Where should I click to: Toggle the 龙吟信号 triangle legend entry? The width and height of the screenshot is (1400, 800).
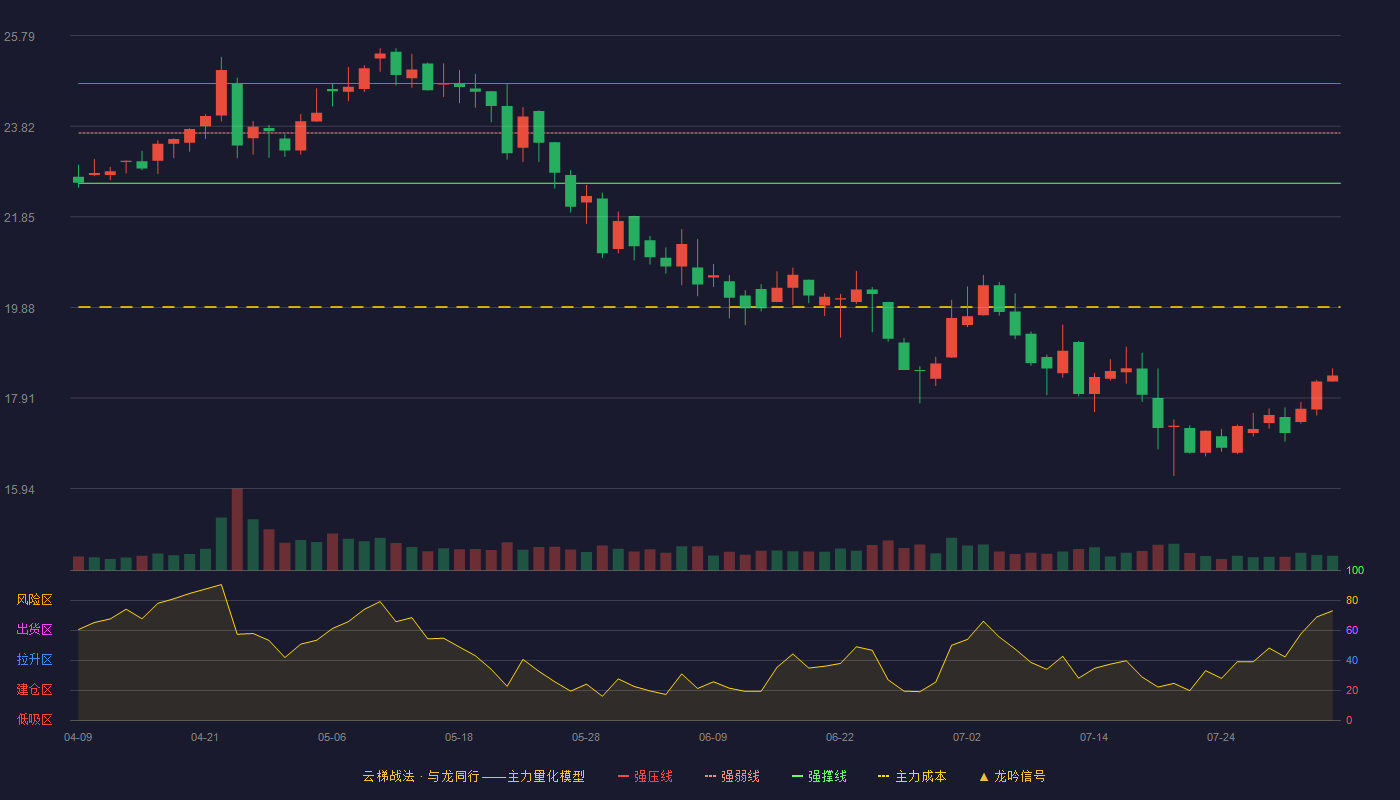pyautogui.click(x=1012, y=776)
